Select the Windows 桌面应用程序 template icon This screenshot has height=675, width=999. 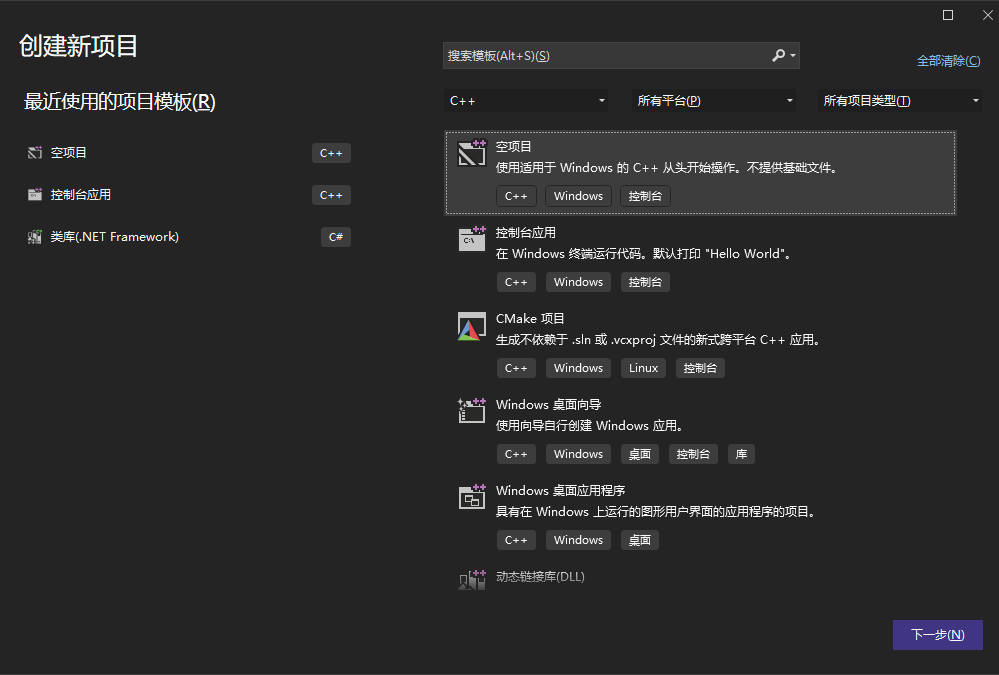(x=471, y=497)
